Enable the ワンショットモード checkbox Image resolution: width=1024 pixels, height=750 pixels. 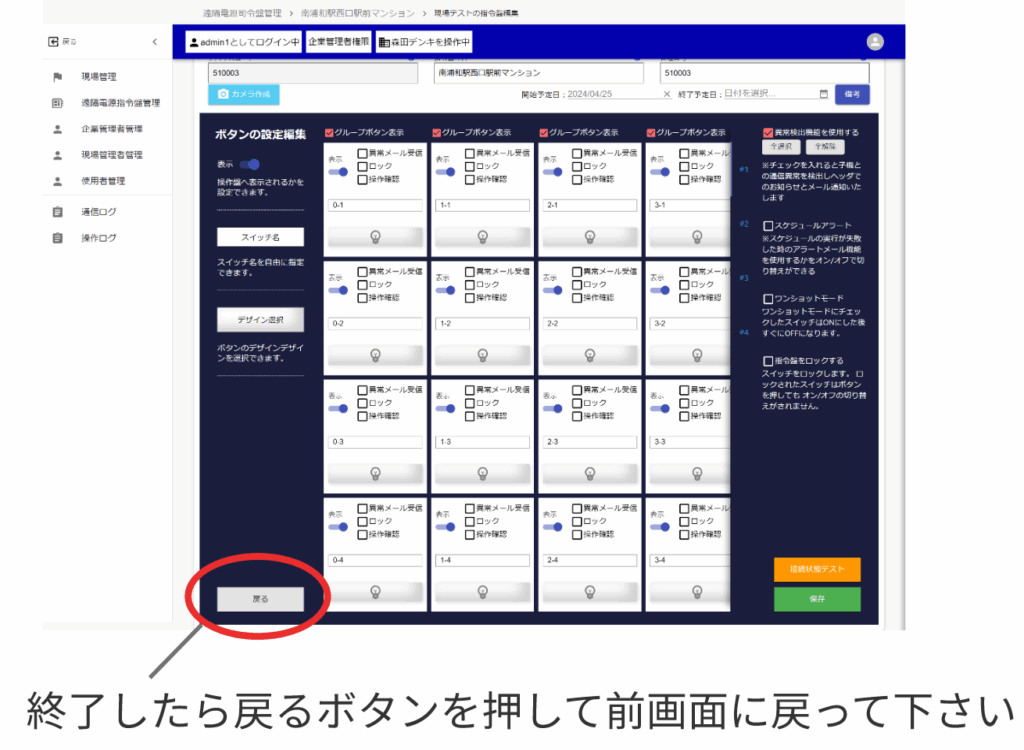click(x=768, y=299)
